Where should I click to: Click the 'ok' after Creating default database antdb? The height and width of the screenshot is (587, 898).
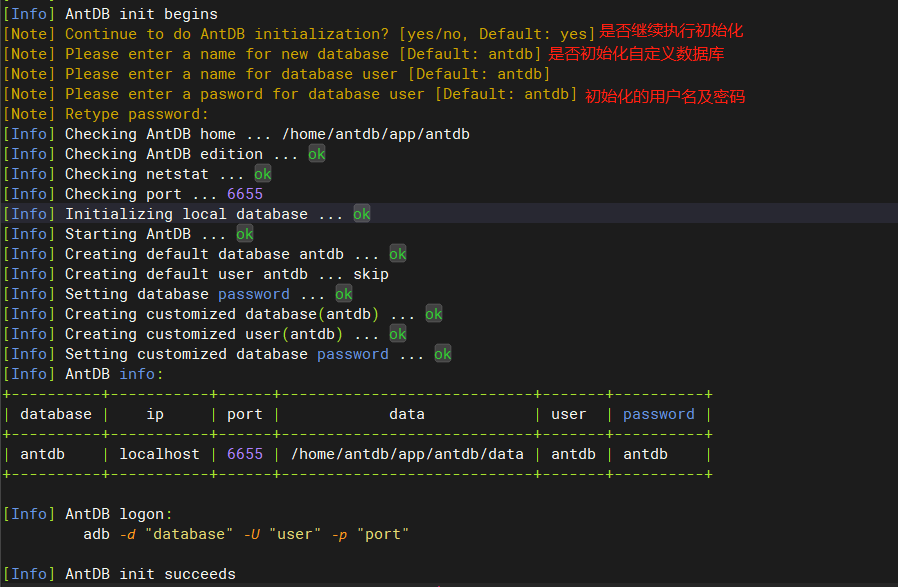(397, 254)
